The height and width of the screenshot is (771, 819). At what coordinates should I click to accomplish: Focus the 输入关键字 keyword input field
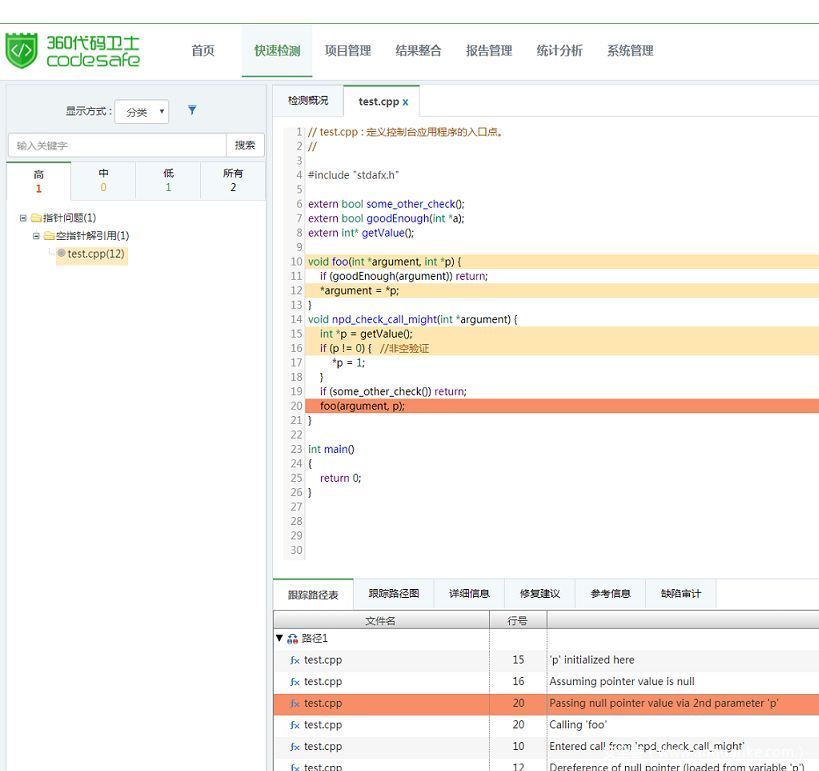[x=117, y=145]
